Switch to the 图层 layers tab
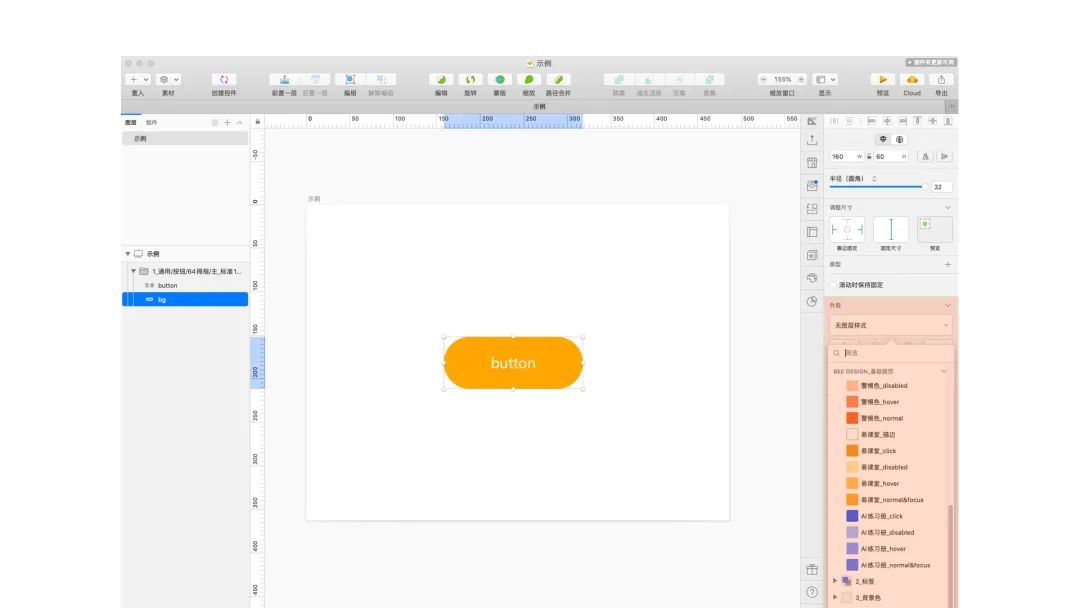This screenshot has height=608, width=1080. [x=131, y=123]
